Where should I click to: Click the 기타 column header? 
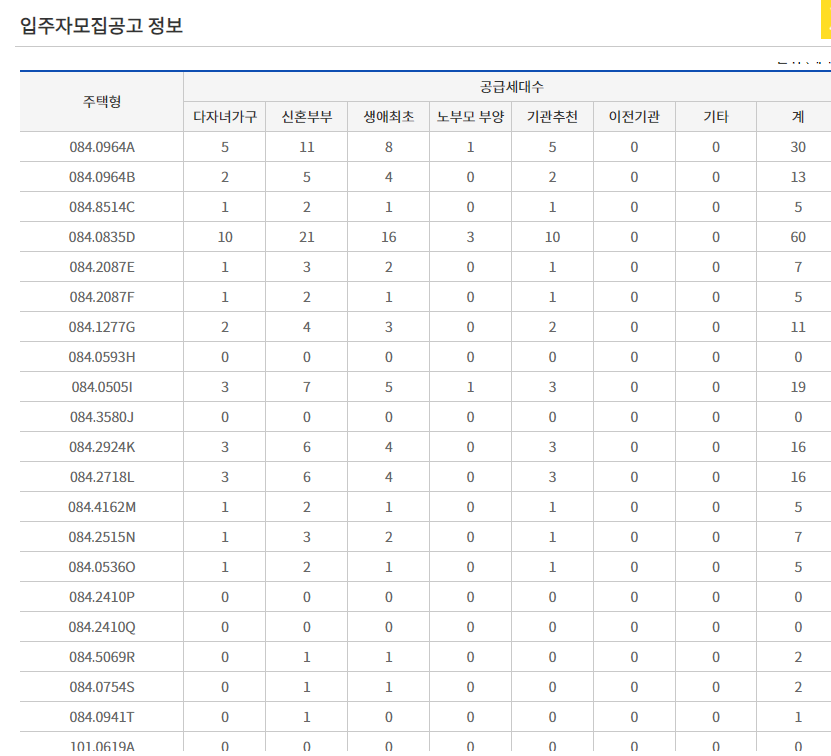(715, 117)
